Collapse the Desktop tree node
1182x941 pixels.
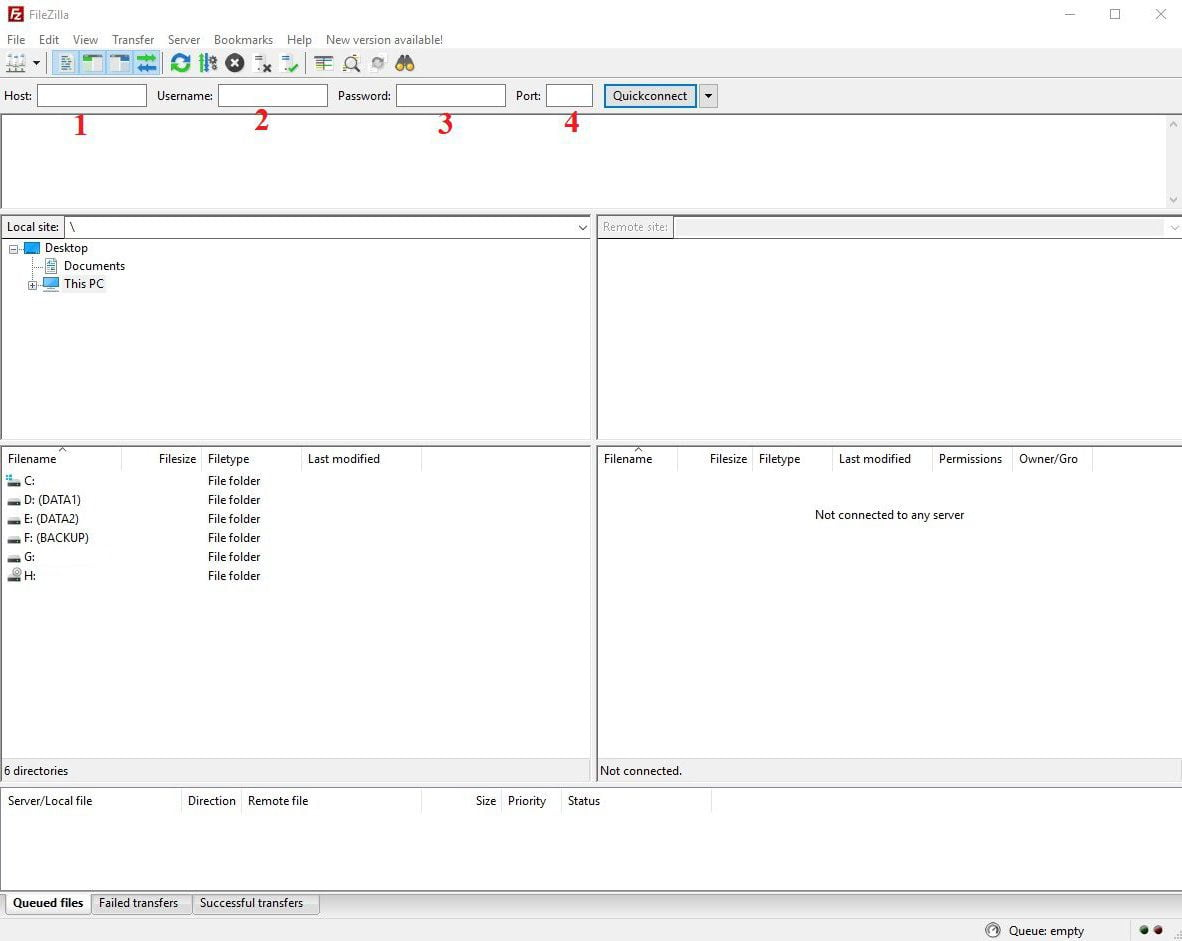click(x=14, y=249)
